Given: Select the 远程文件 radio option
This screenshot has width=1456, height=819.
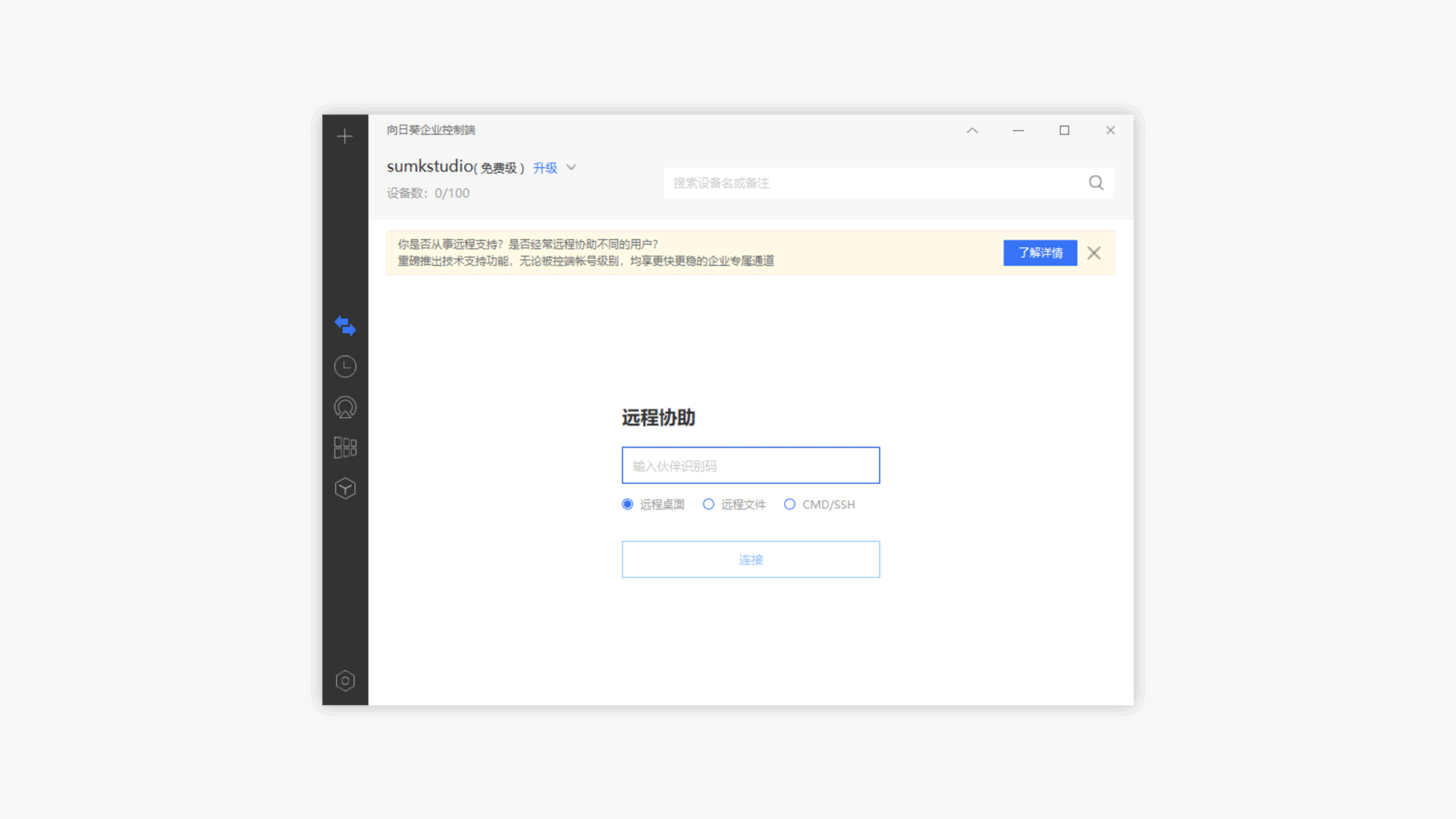Looking at the screenshot, I should [x=708, y=504].
